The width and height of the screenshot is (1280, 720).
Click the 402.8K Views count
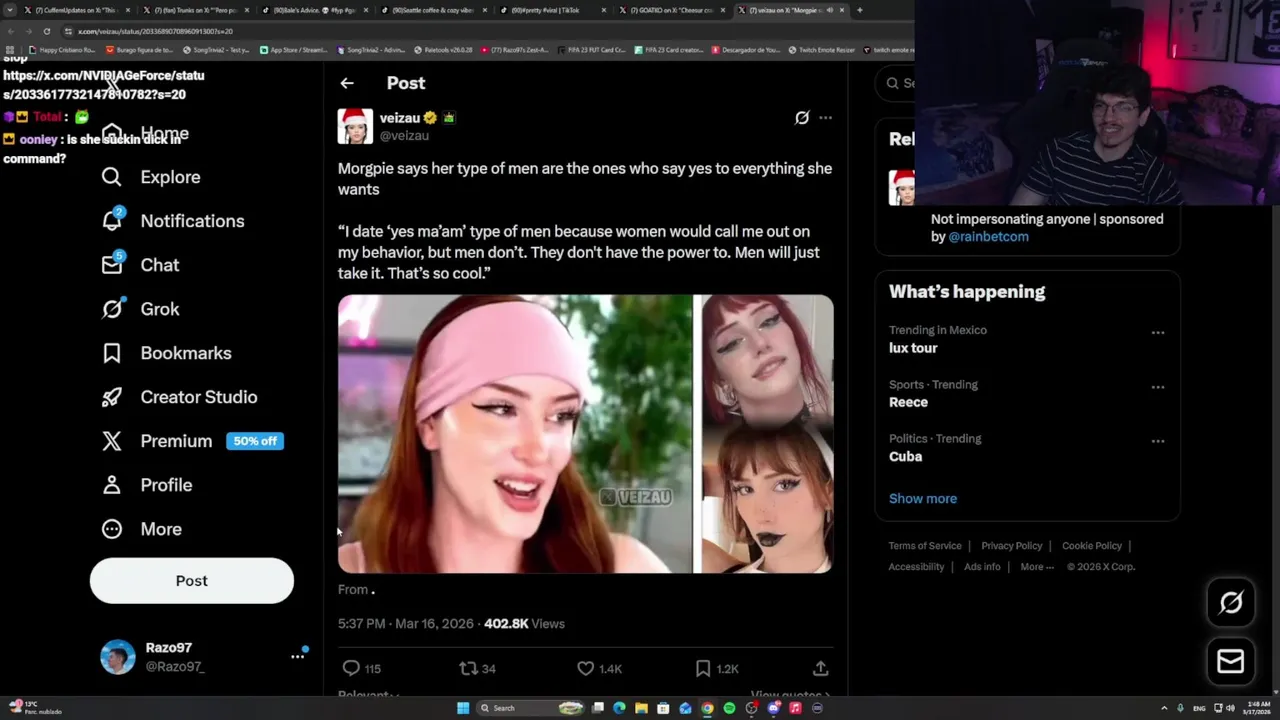pyautogui.click(x=524, y=624)
